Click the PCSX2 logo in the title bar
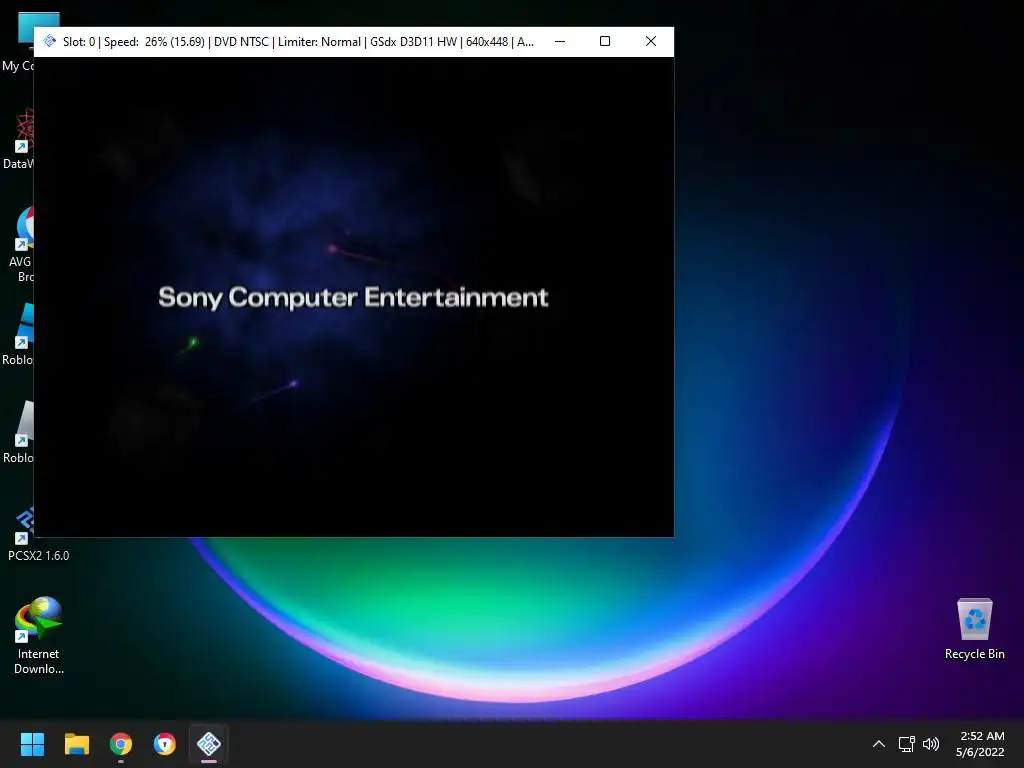This screenshot has height=768, width=1024. (x=50, y=41)
